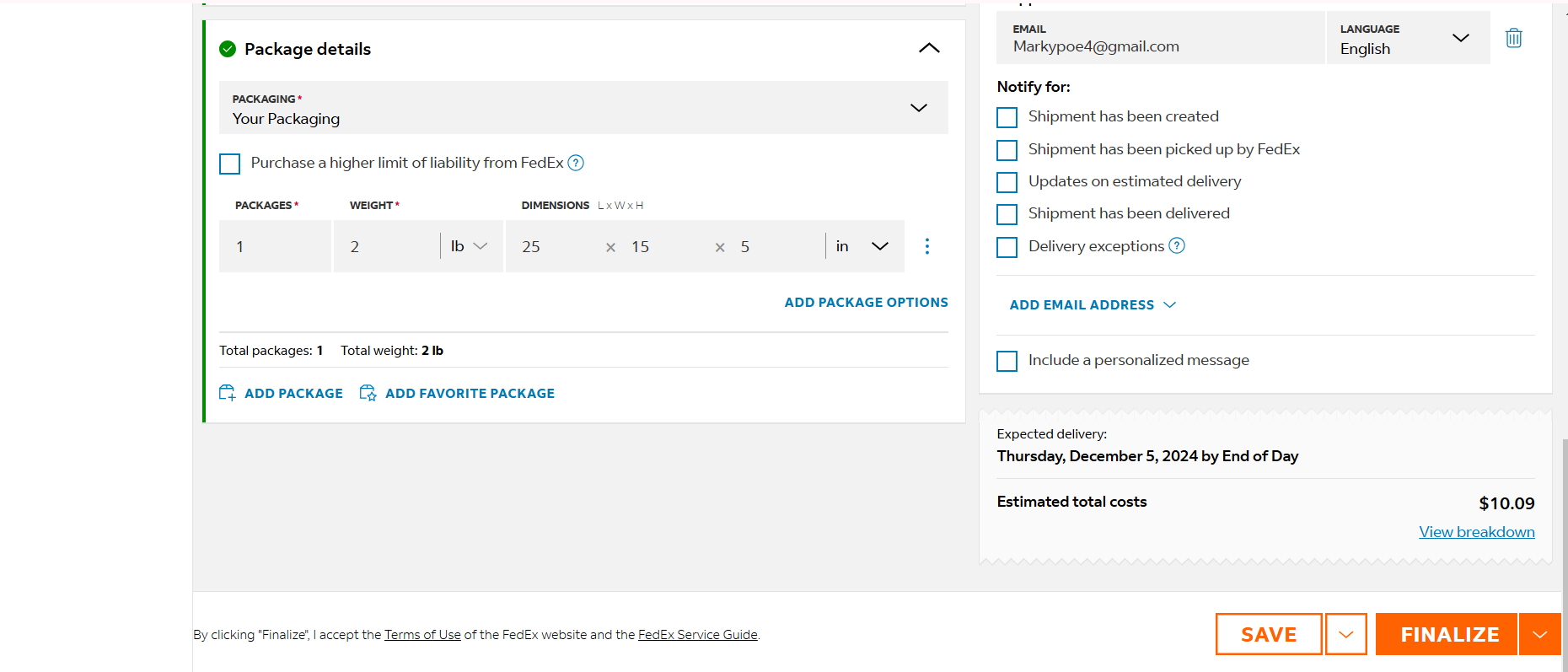Click the Add Package icon

click(228, 393)
